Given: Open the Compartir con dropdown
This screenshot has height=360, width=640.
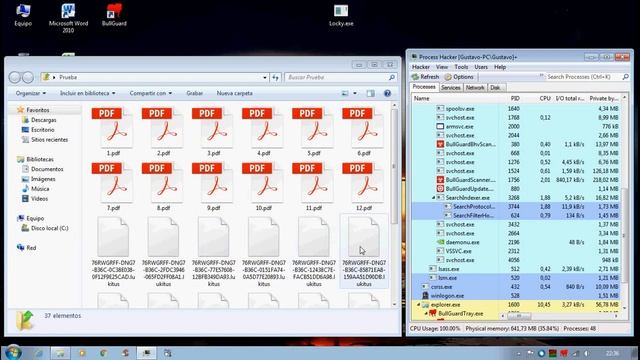Looking at the screenshot, I should click(151, 93).
